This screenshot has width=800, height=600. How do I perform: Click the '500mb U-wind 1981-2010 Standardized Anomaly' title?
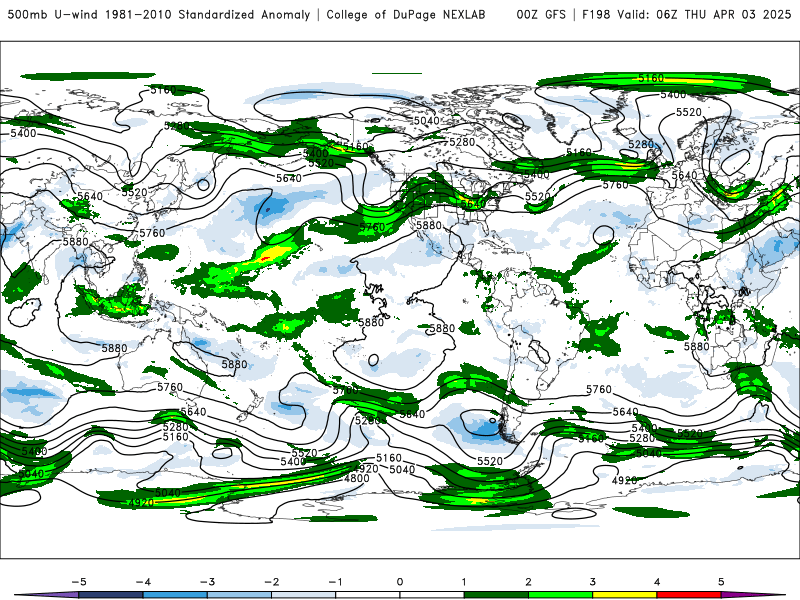click(159, 15)
